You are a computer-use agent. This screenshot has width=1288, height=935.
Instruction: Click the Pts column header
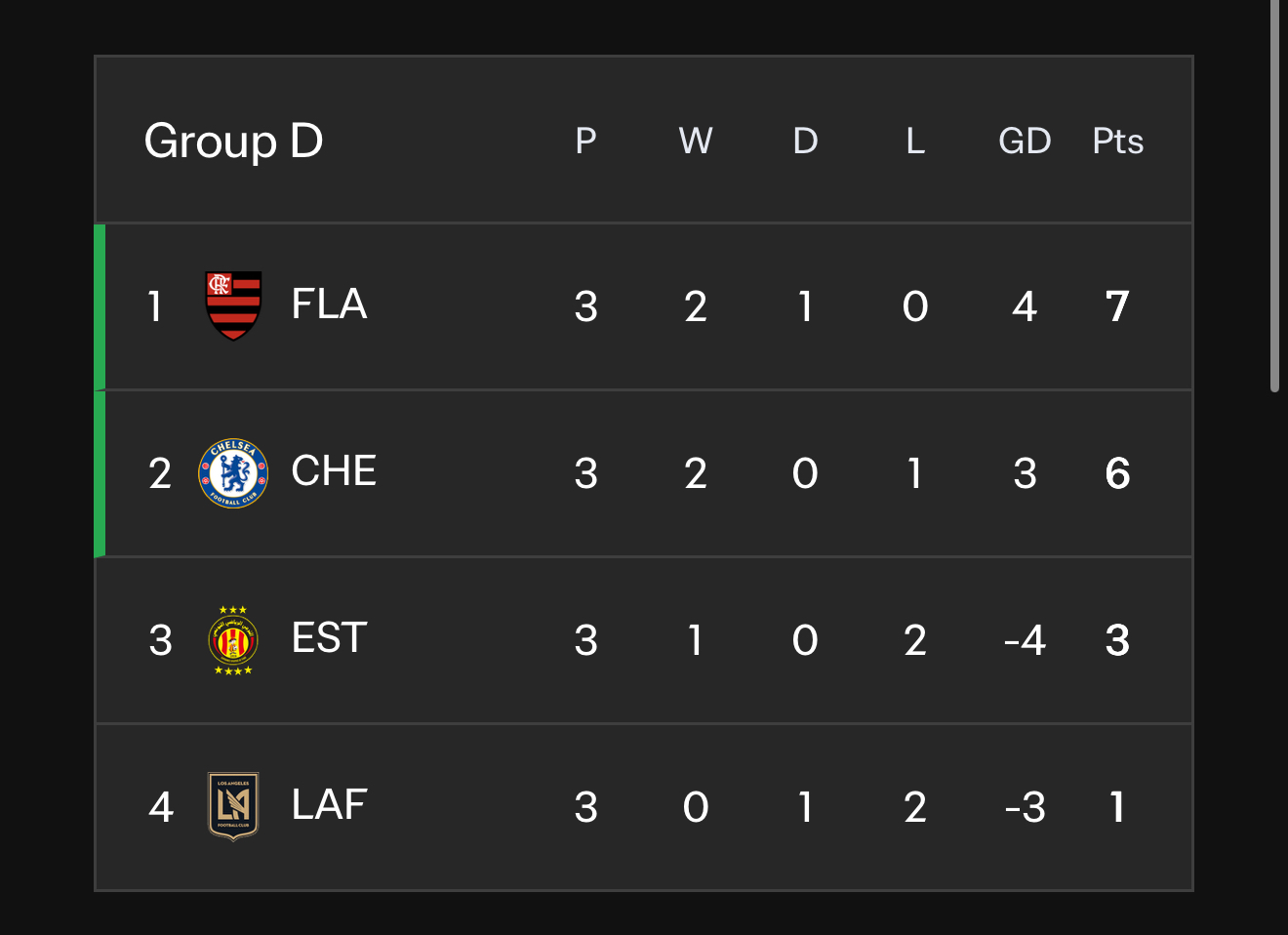click(x=1117, y=142)
